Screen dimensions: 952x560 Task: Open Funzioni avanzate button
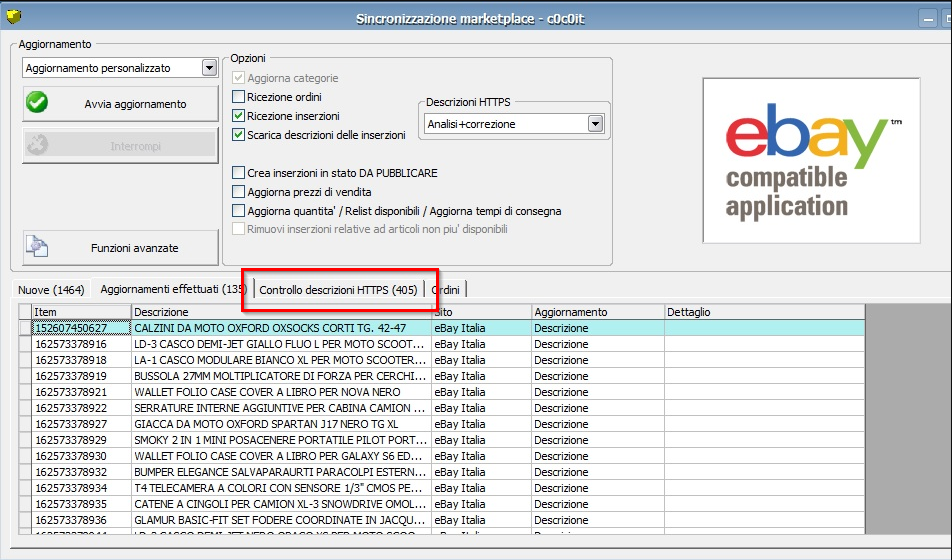click(120, 248)
